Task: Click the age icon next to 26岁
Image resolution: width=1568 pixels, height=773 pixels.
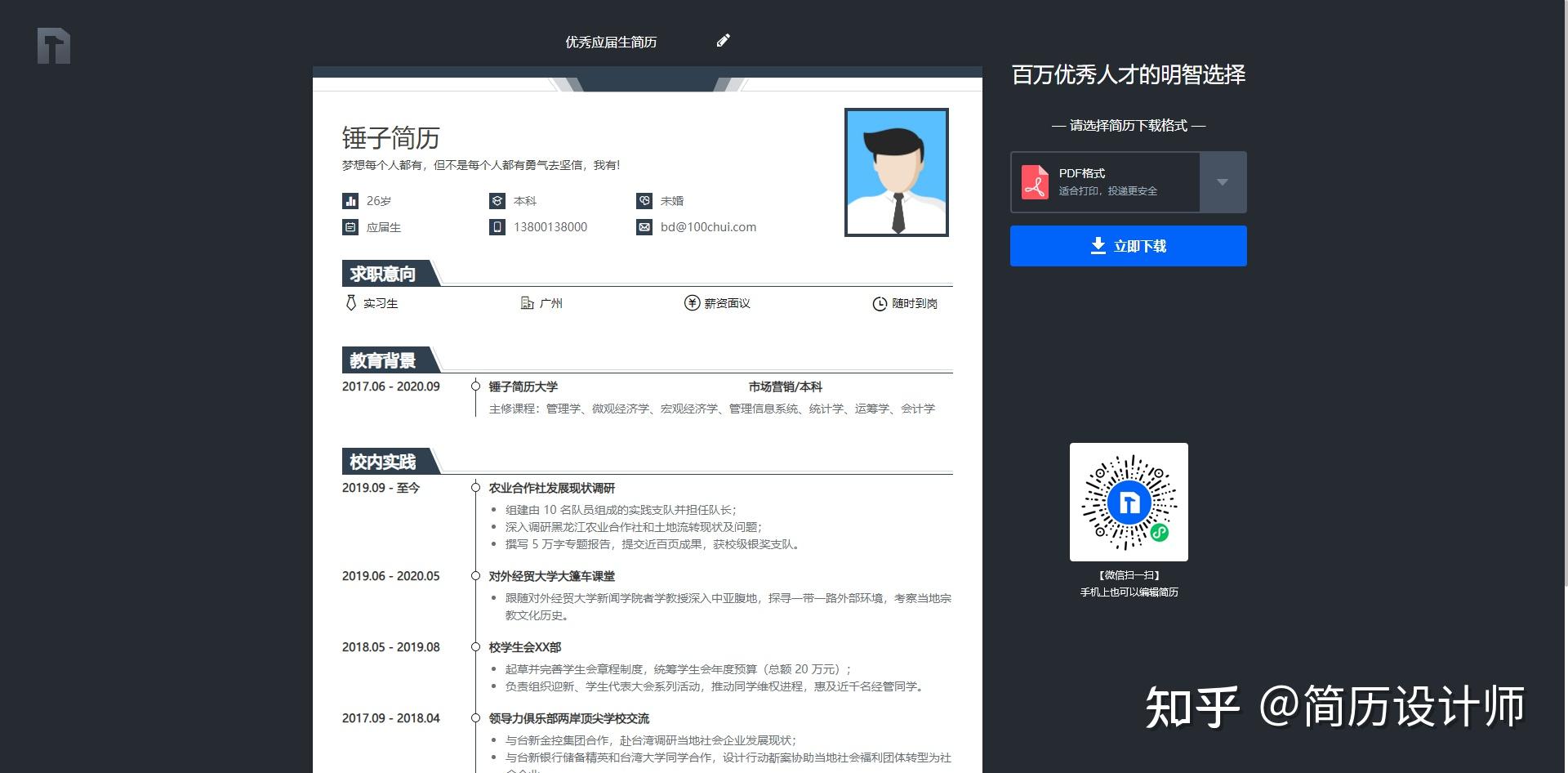Action: click(x=350, y=201)
